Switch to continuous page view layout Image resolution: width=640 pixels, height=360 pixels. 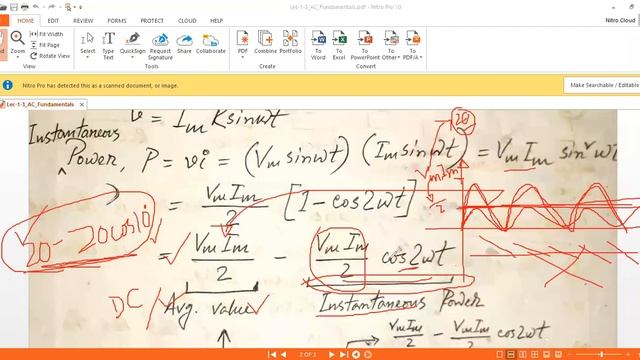coord(511,354)
